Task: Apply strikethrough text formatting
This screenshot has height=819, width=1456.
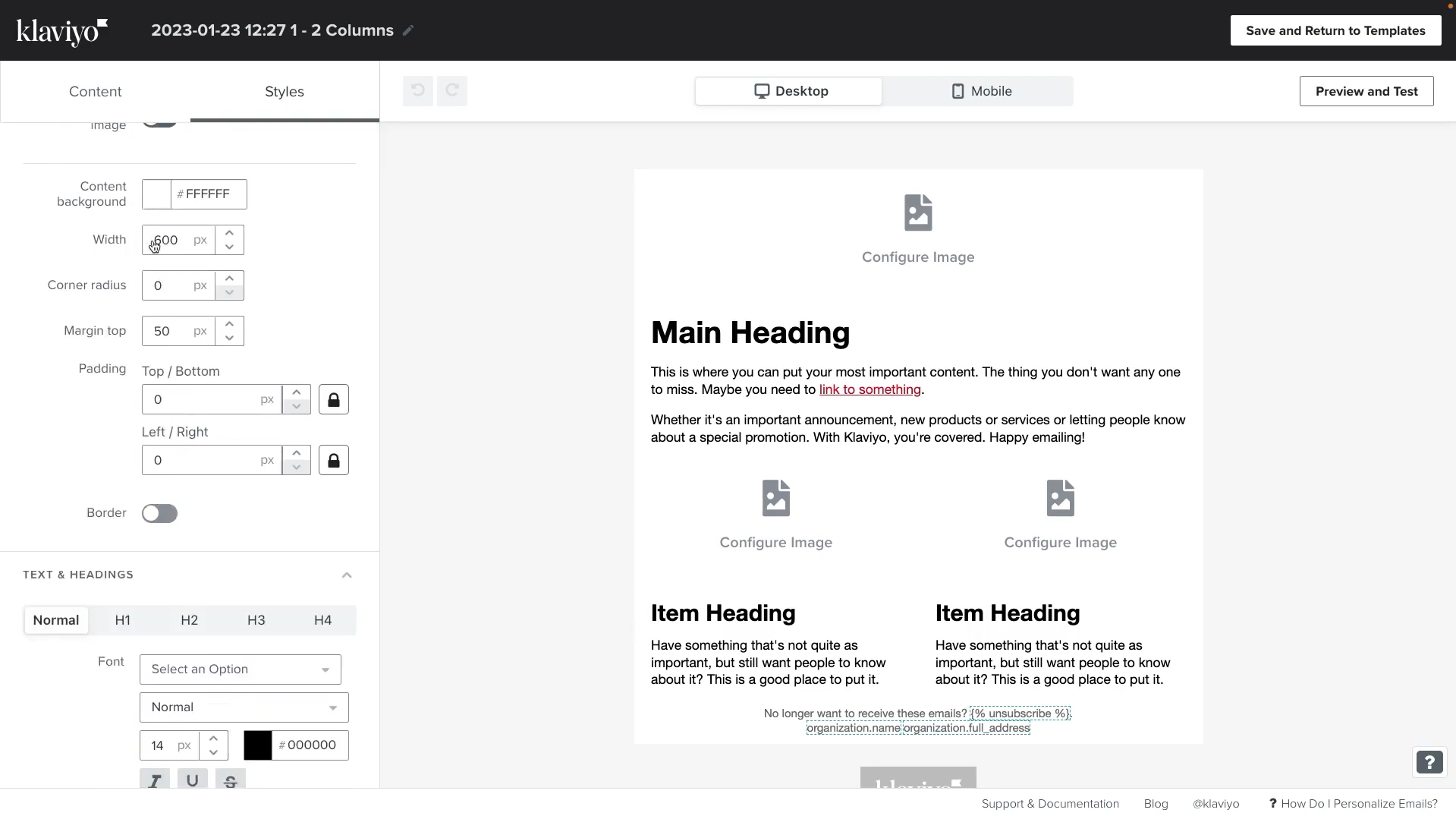Action: click(230, 780)
